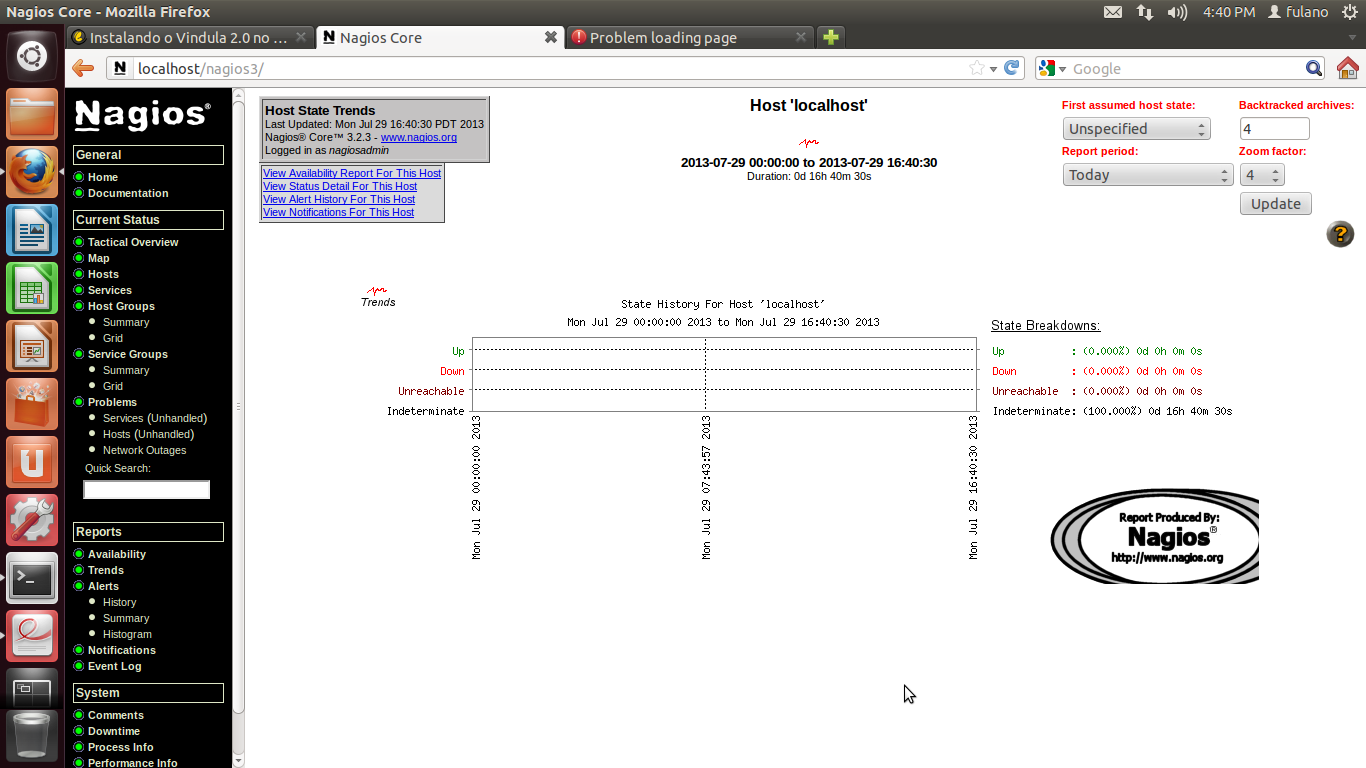
Task: Click Nagios logo in sidebar
Action: [x=143, y=114]
